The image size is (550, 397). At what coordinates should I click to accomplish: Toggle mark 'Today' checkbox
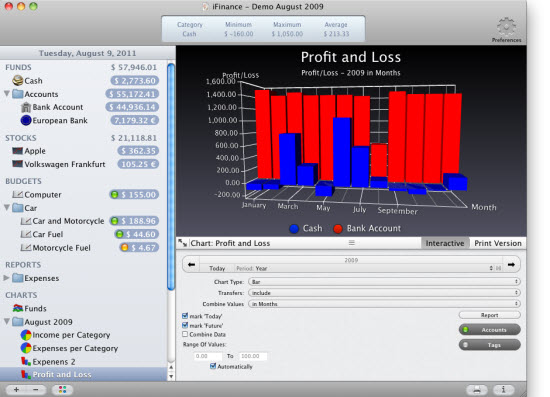click(185, 316)
